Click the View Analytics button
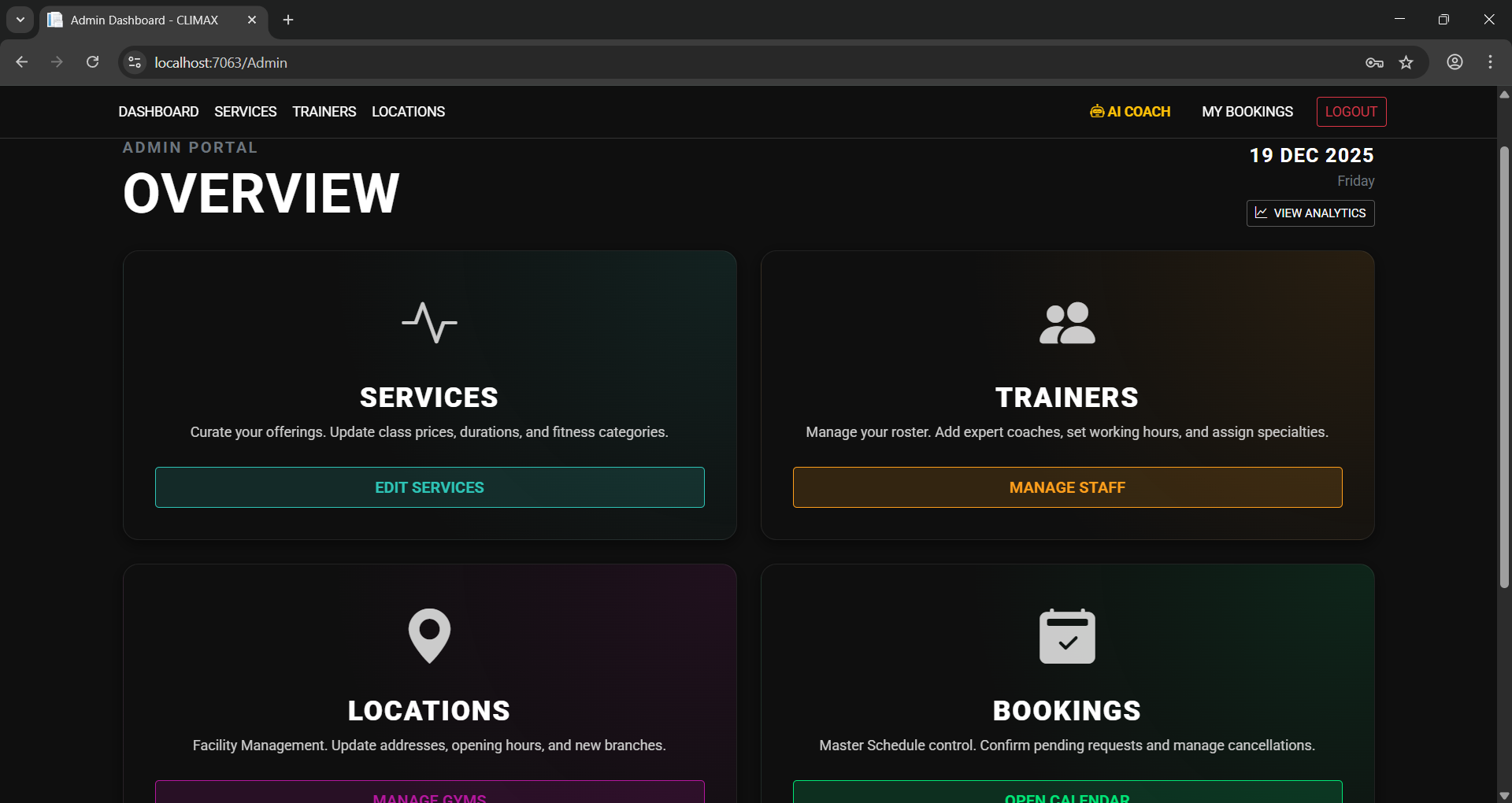This screenshot has height=803, width=1512. (x=1310, y=213)
